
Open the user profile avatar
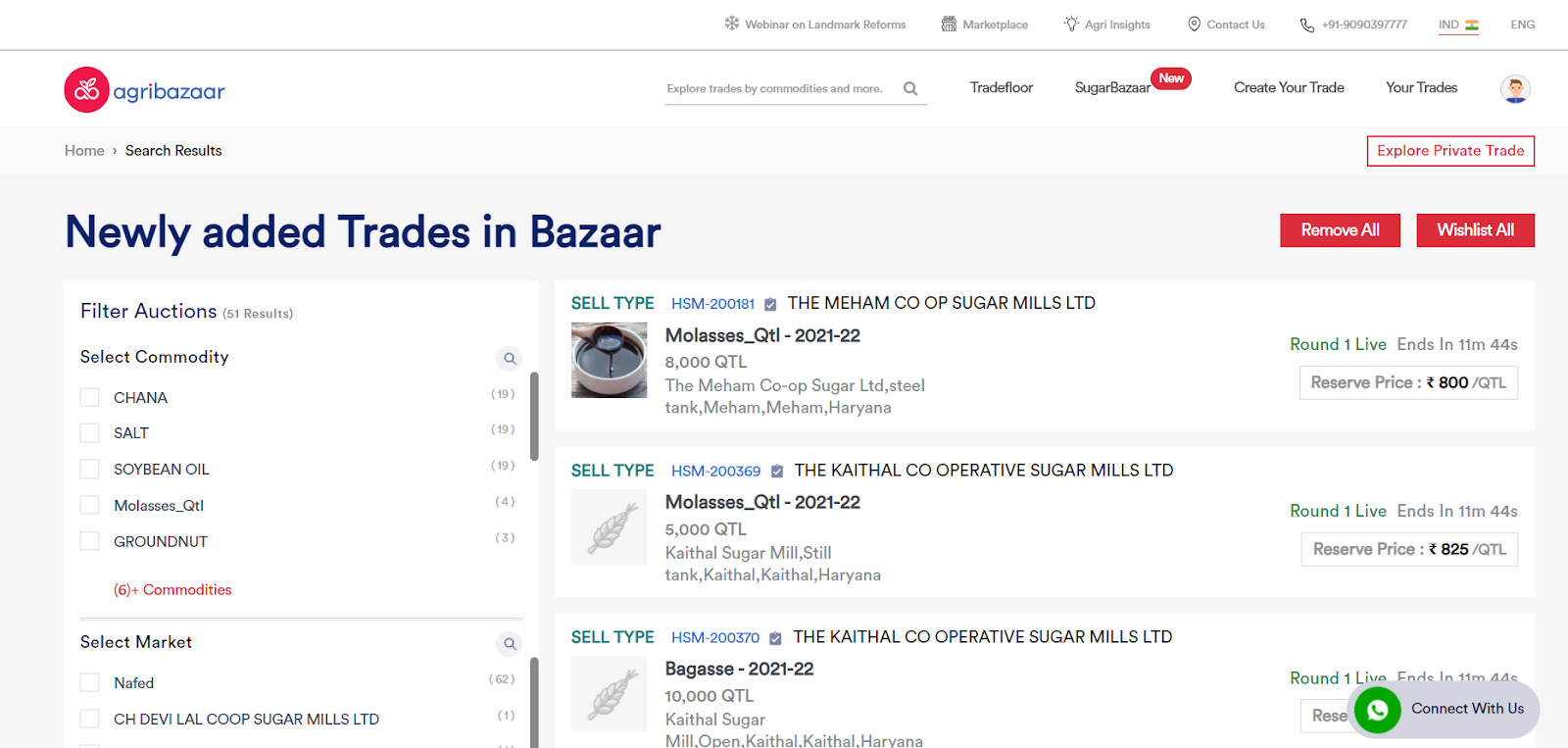pos(1515,88)
